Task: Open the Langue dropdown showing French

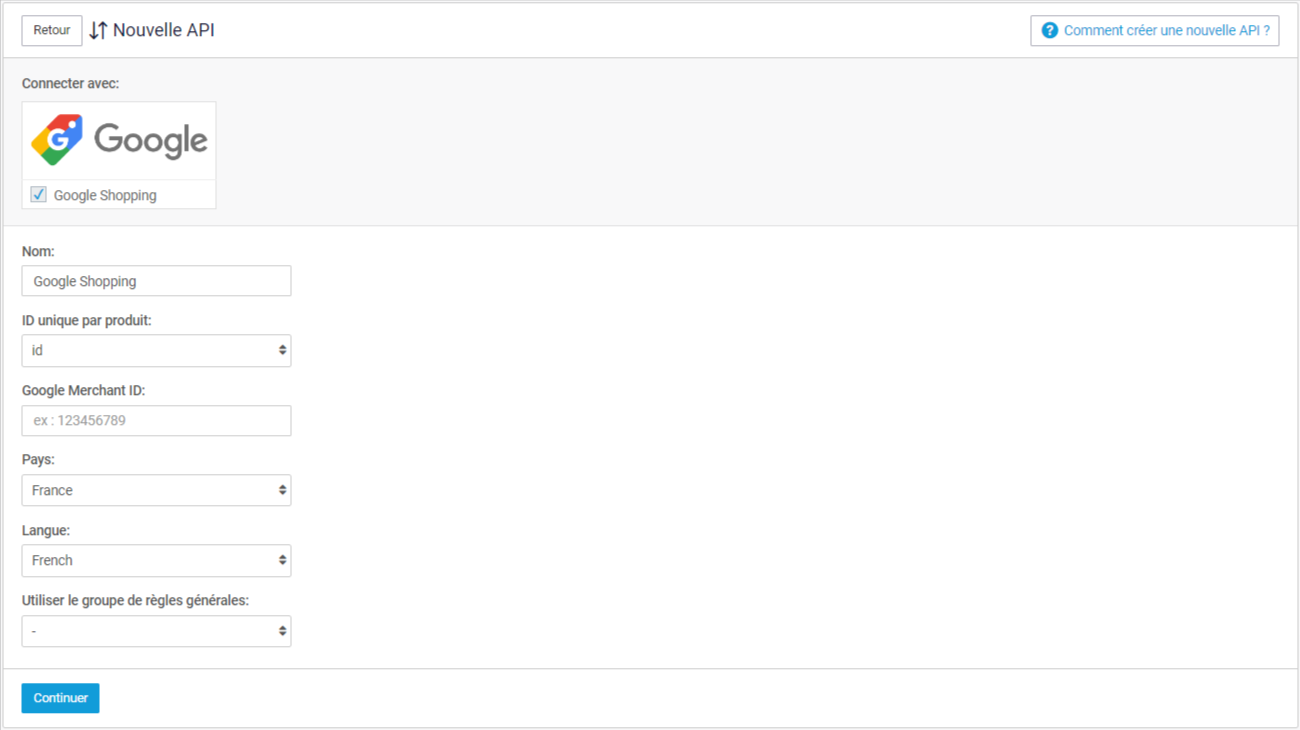Action: click(156, 561)
